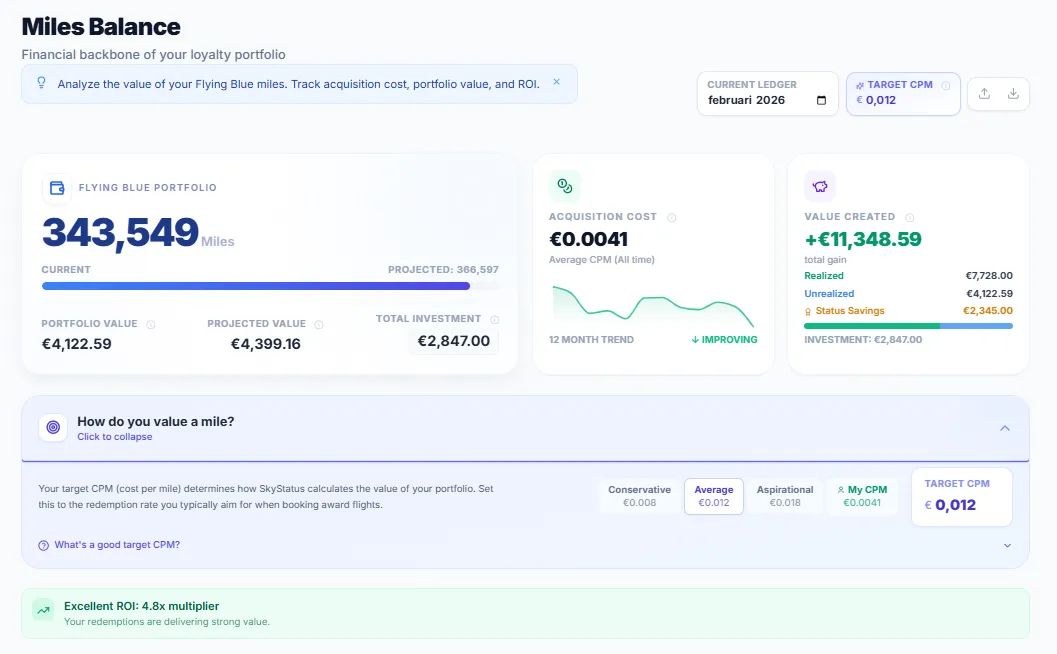Click the 'Click to collapse' link
The image size is (1057, 654).
[114, 437]
